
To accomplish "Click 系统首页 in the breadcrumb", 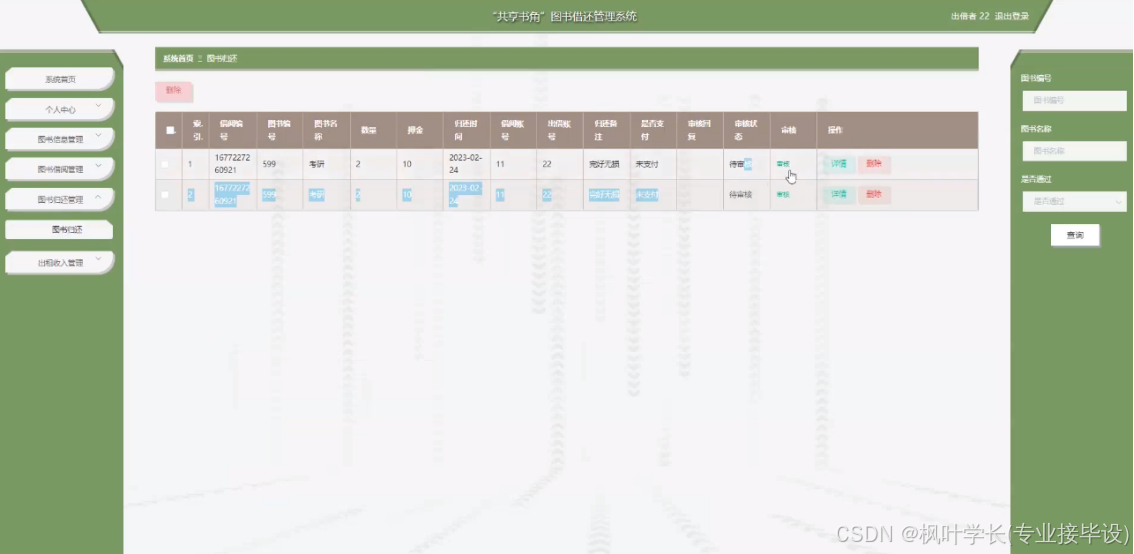I will point(178,59).
